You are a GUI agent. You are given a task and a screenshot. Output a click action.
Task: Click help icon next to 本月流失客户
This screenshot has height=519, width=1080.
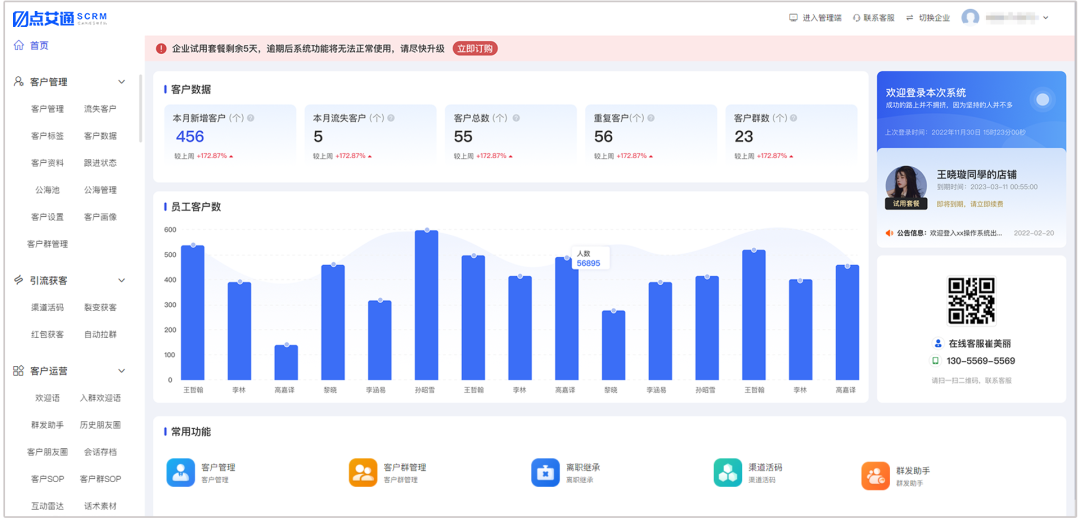(x=391, y=118)
